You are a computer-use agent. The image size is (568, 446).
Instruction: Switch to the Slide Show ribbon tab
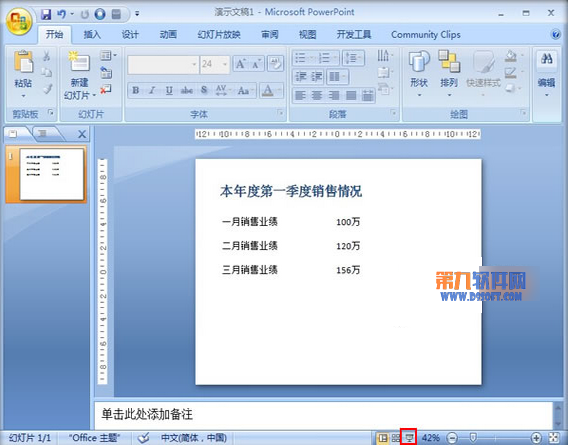pos(219,35)
